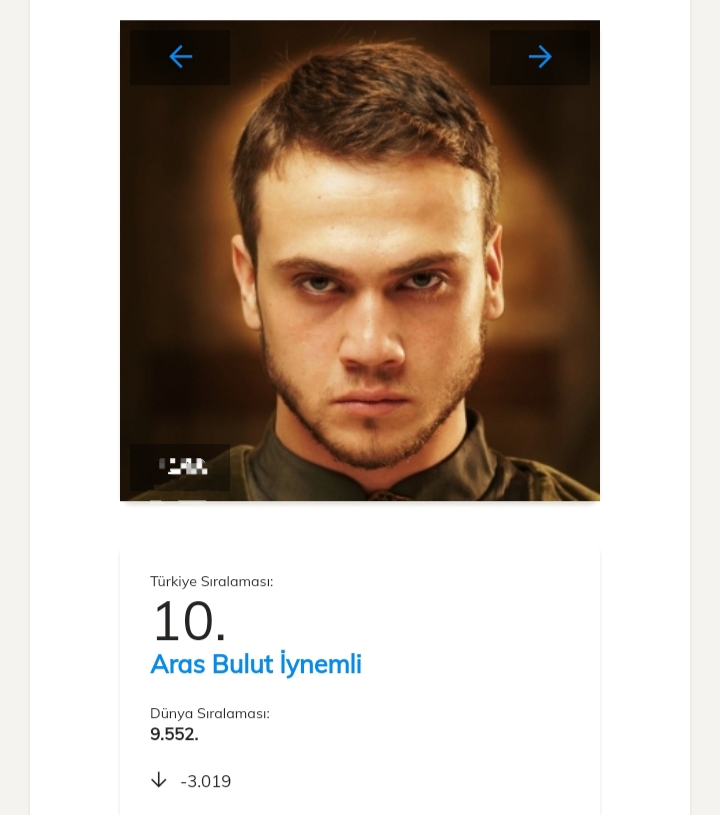Open the Aras Bulut İynemli profile link
Screen dimensions: 720x815
255,664
